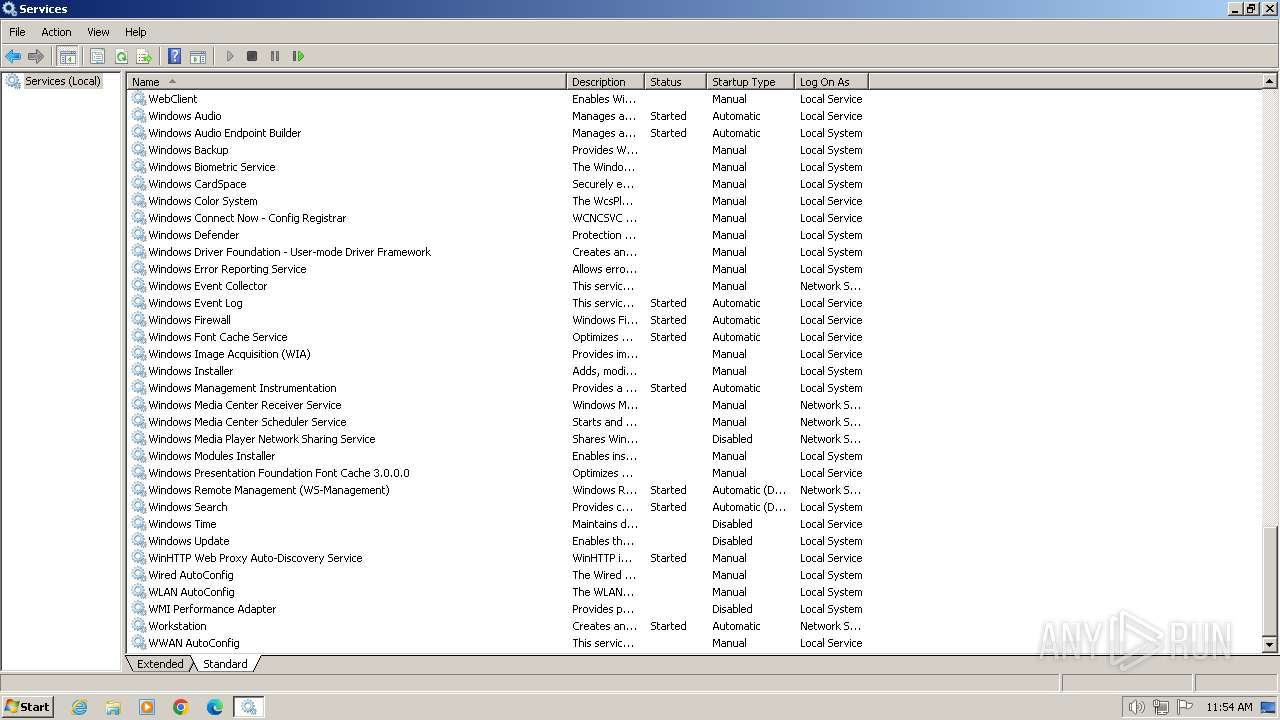Sort by the Name column header

346,82
